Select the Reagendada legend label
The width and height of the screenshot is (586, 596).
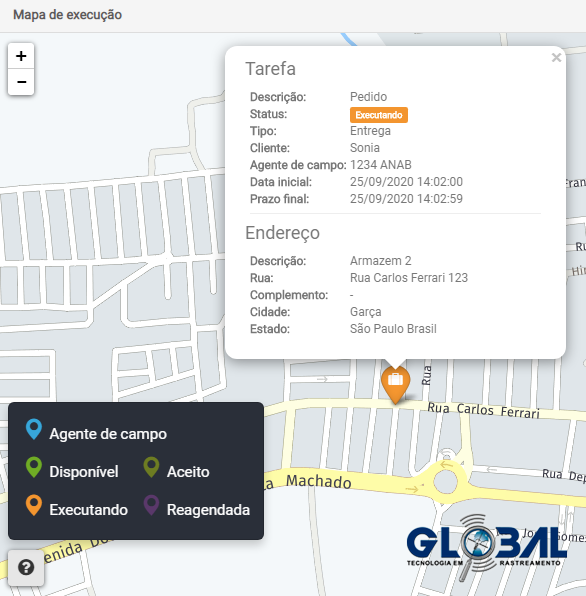(208, 510)
